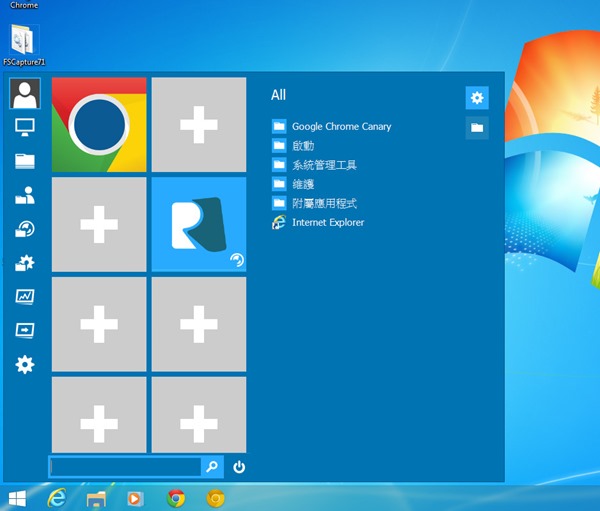Open the blue R app tile
This screenshot has height=511, width=600.
pos(198,224)
